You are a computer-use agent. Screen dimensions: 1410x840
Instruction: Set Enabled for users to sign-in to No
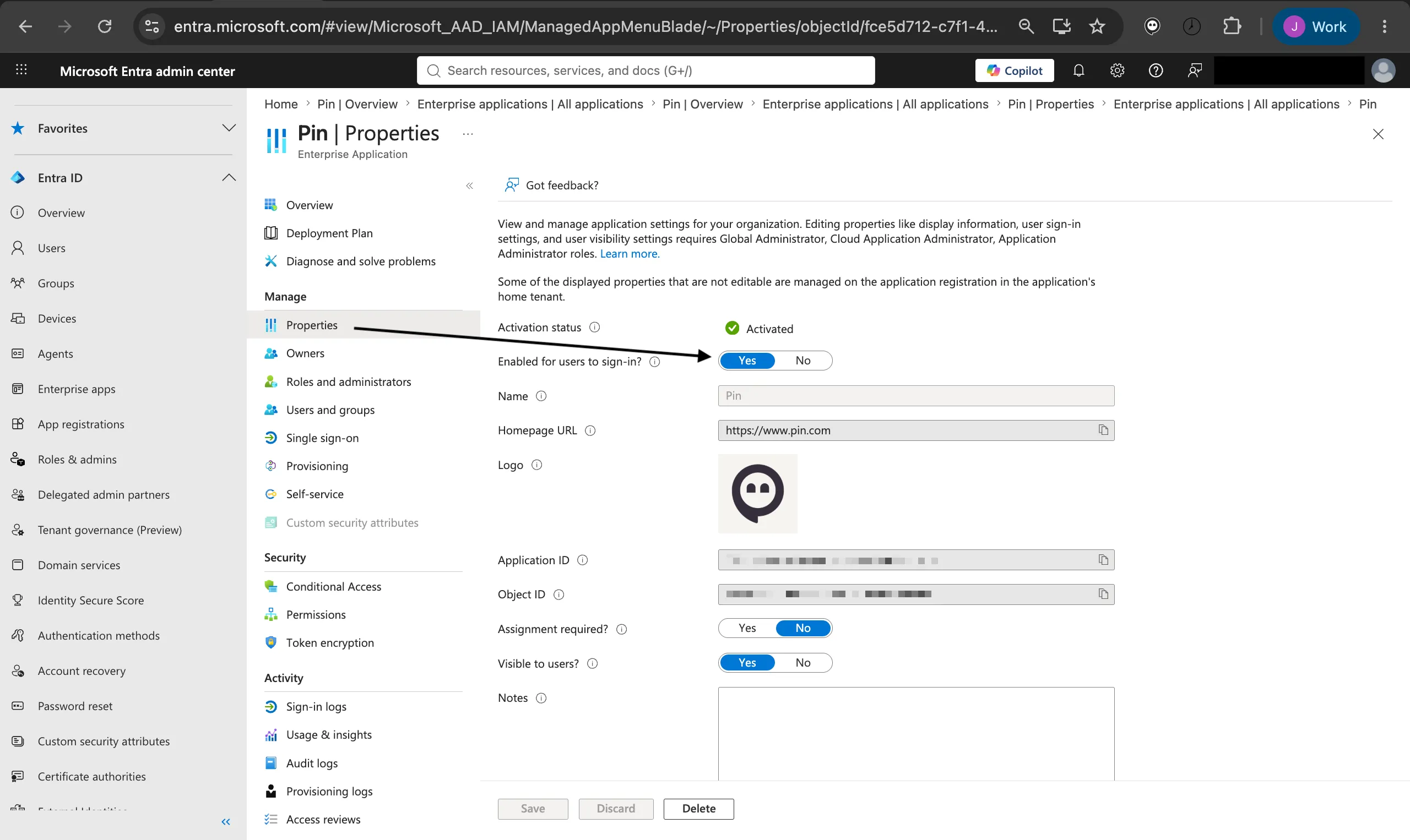point(803,361)
